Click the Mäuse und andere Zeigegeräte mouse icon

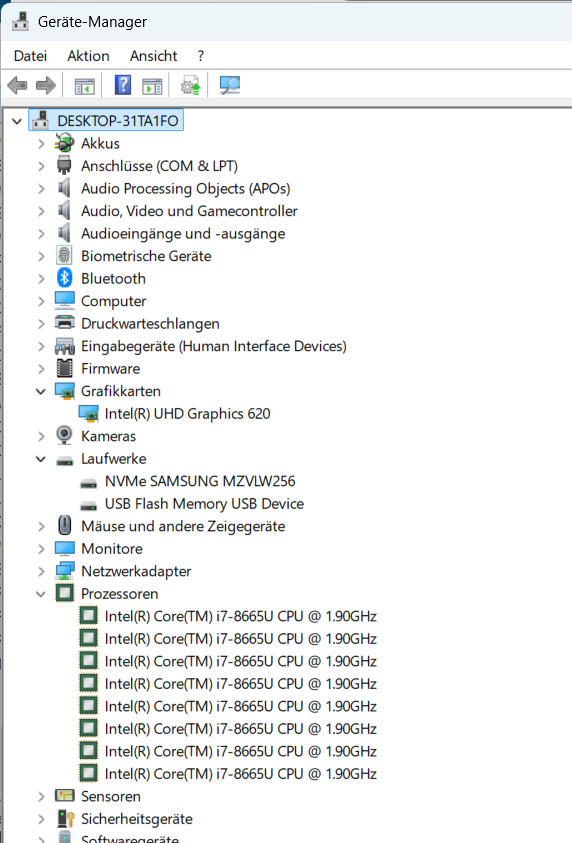pos(65,525)
